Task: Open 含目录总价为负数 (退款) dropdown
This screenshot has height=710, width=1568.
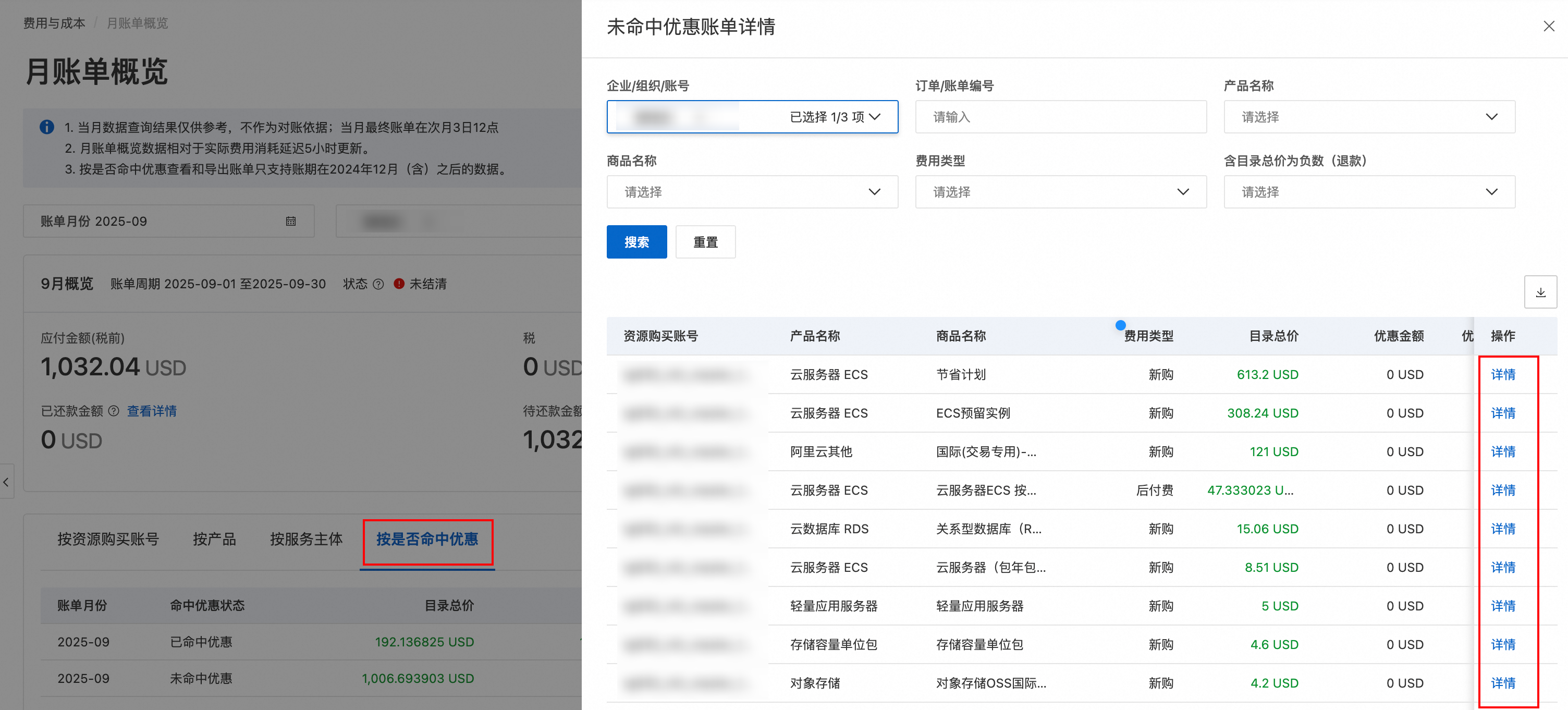Action: [x=1369, y=192]
